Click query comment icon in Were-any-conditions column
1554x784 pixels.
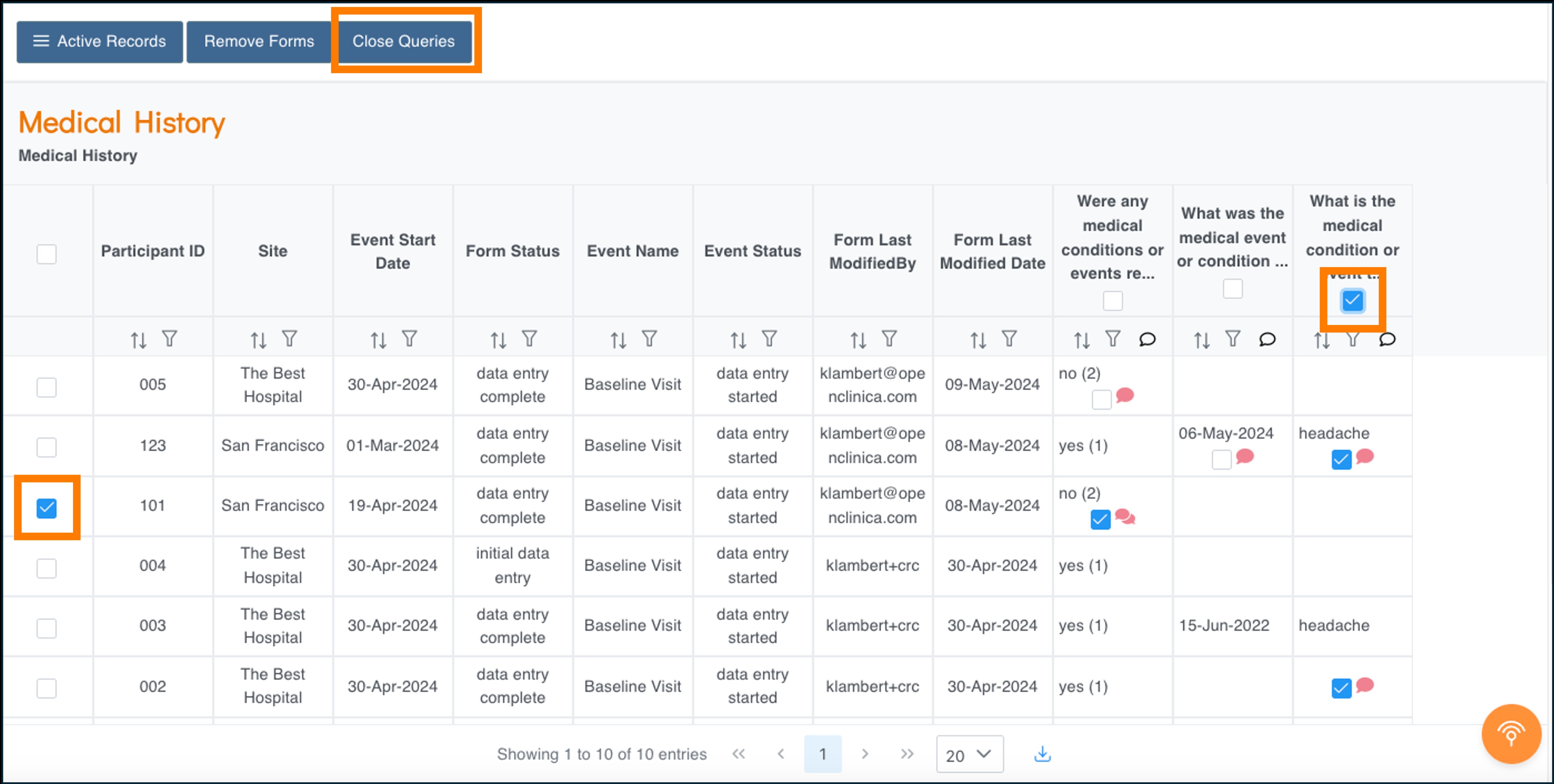[1147, 339]
